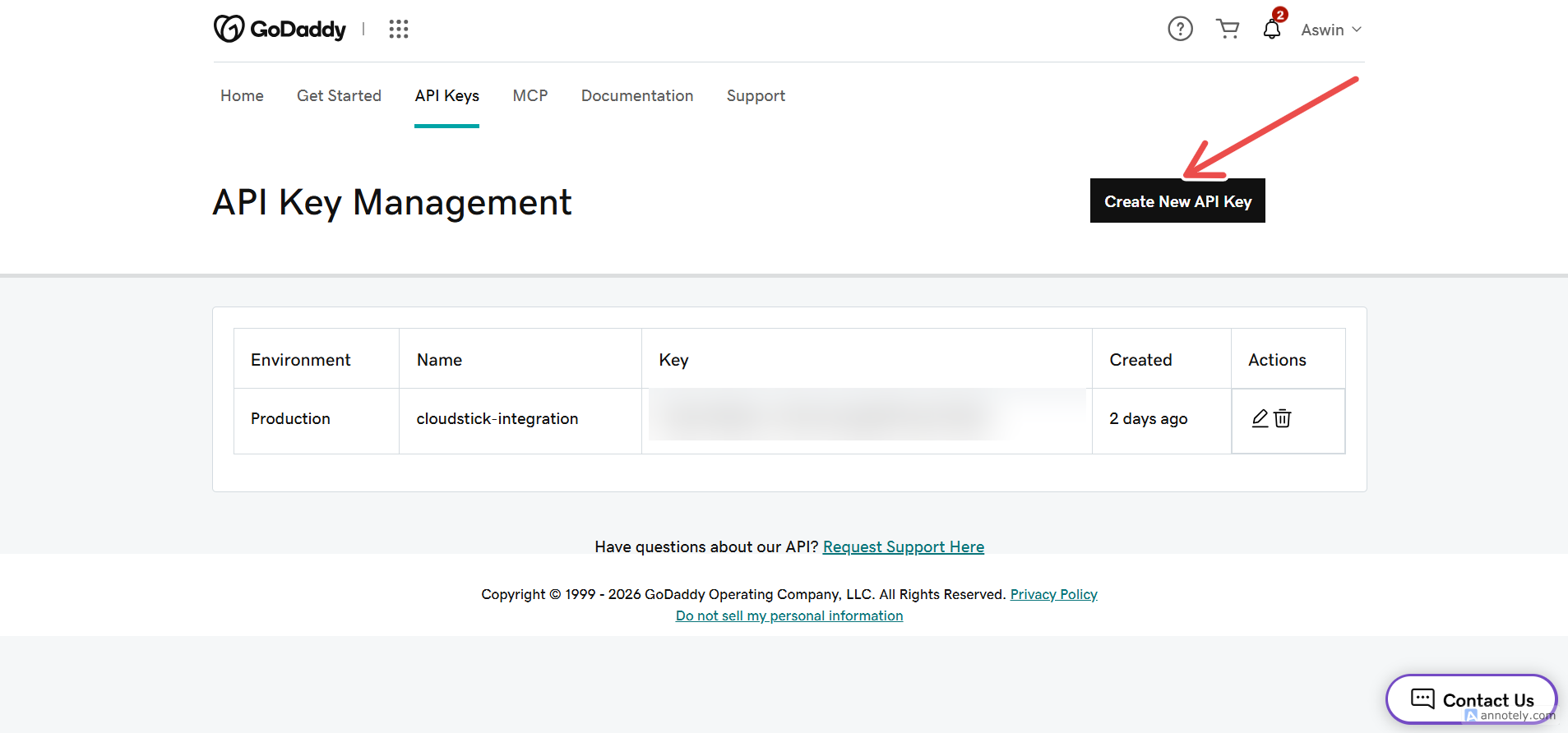The width and height of the screenshot is (1568, 733).
Task: Open the Privacy Policy link
Action: [x=1053, y=594]
